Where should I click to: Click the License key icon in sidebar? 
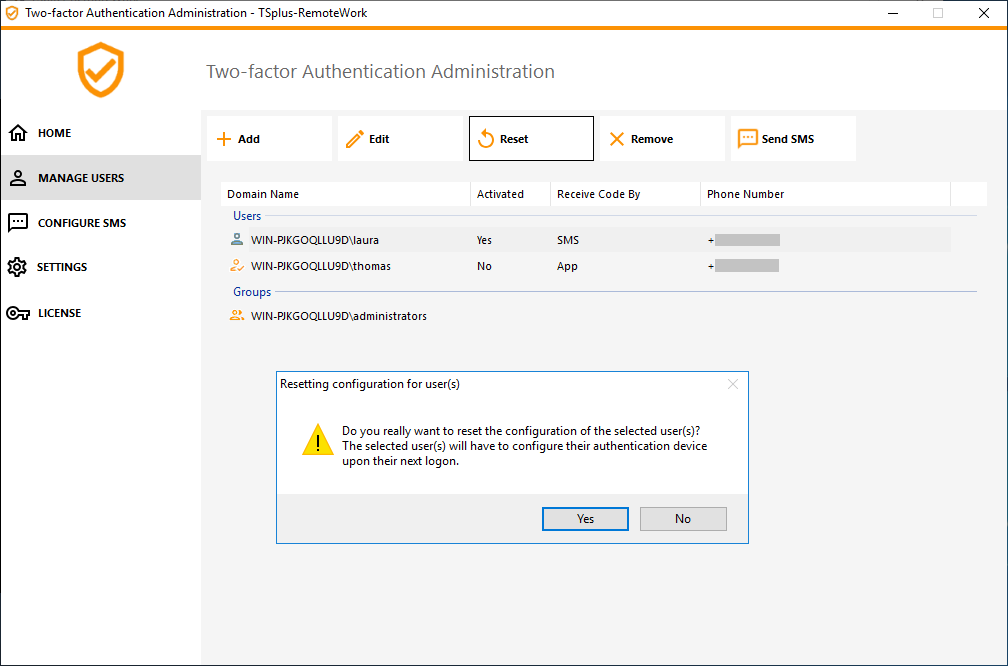pyautogui.click(x=17, y=313)
